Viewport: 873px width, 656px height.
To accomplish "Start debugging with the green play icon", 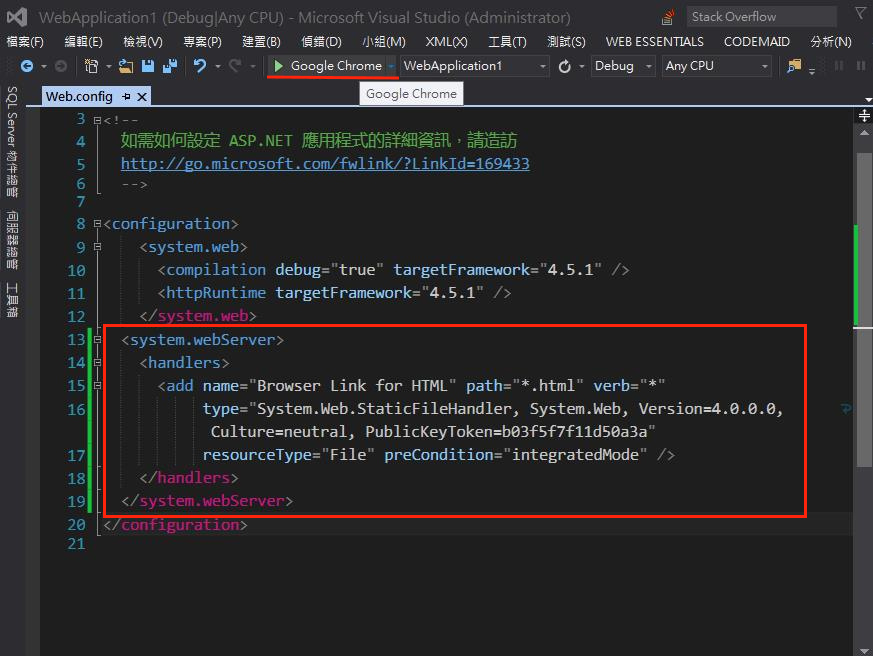I will (278, 66).
